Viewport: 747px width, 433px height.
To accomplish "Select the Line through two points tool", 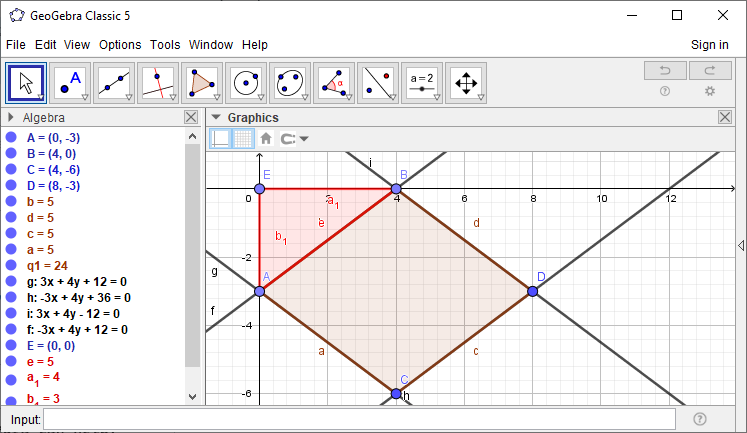I will point(114,83).
